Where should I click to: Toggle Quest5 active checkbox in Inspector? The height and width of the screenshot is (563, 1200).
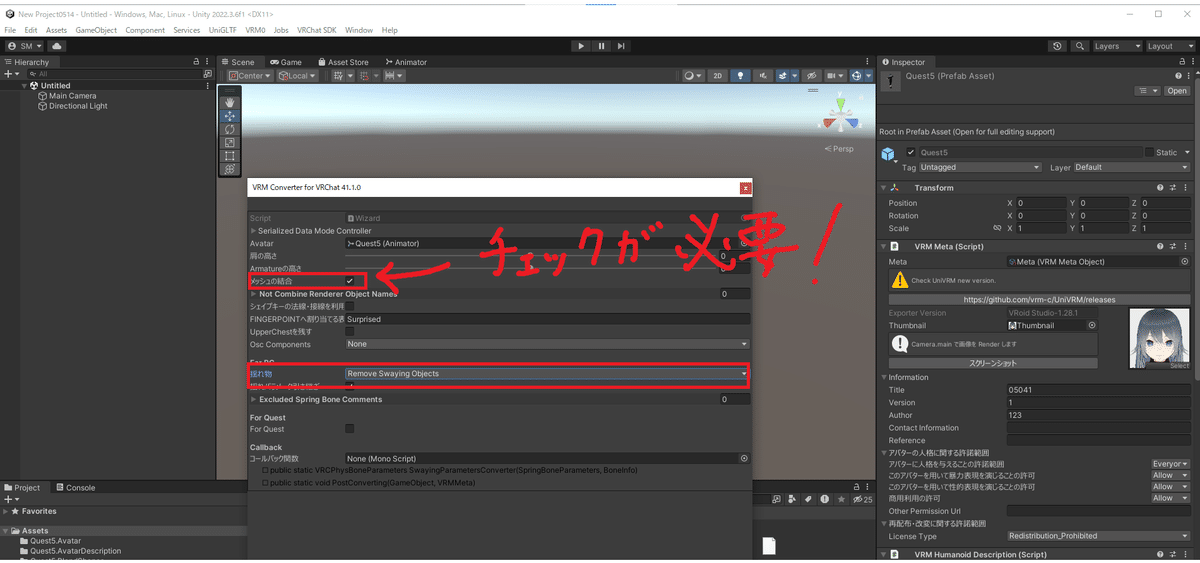point(911,152)
